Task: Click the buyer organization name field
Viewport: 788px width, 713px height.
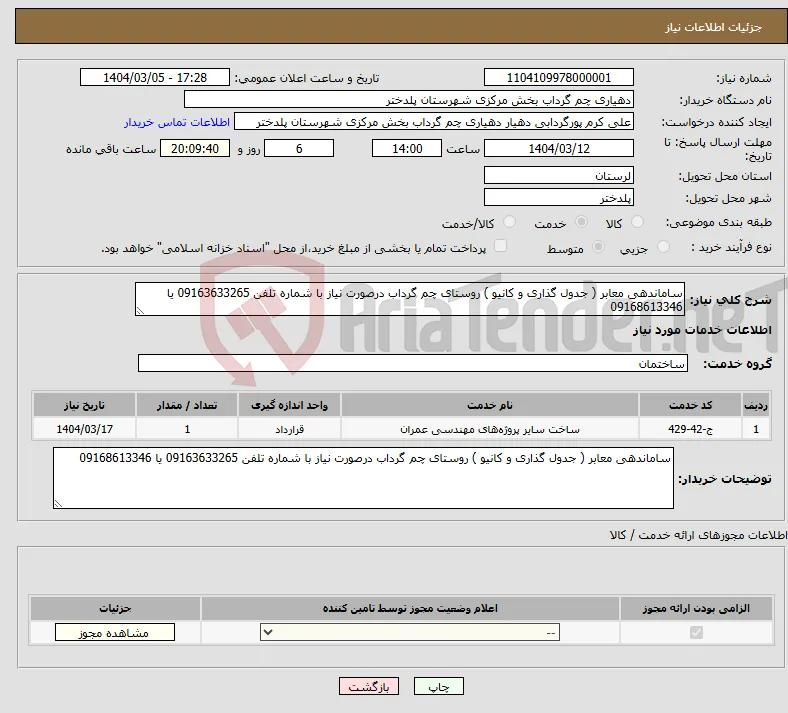Action: pos(409,99)
